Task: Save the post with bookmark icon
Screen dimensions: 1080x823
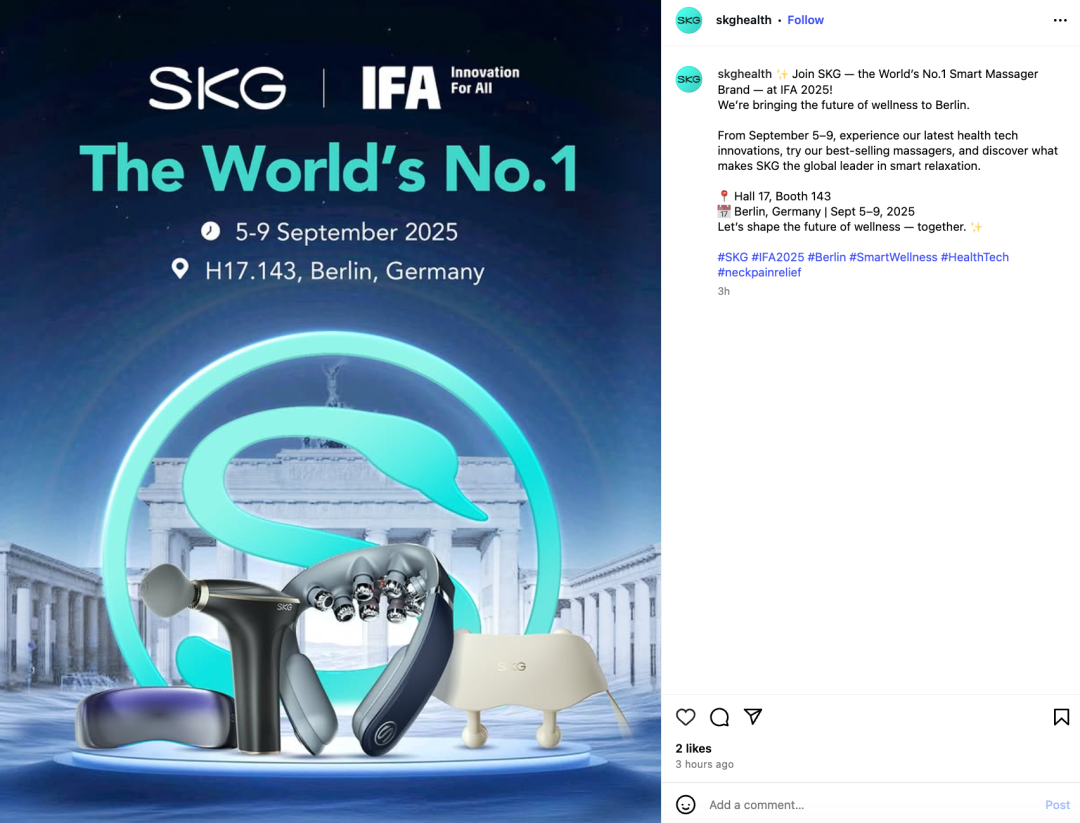Action: [1061, 717]
